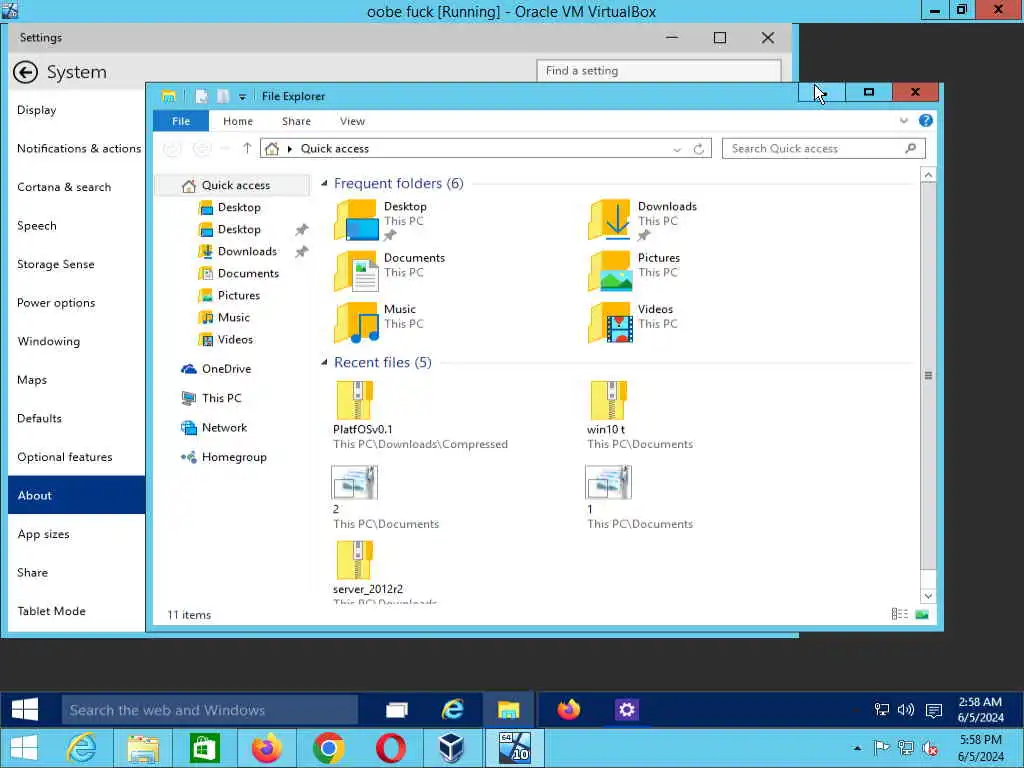Open the address bar history dropdown
1024x768 pixels.
pos(677,149)
